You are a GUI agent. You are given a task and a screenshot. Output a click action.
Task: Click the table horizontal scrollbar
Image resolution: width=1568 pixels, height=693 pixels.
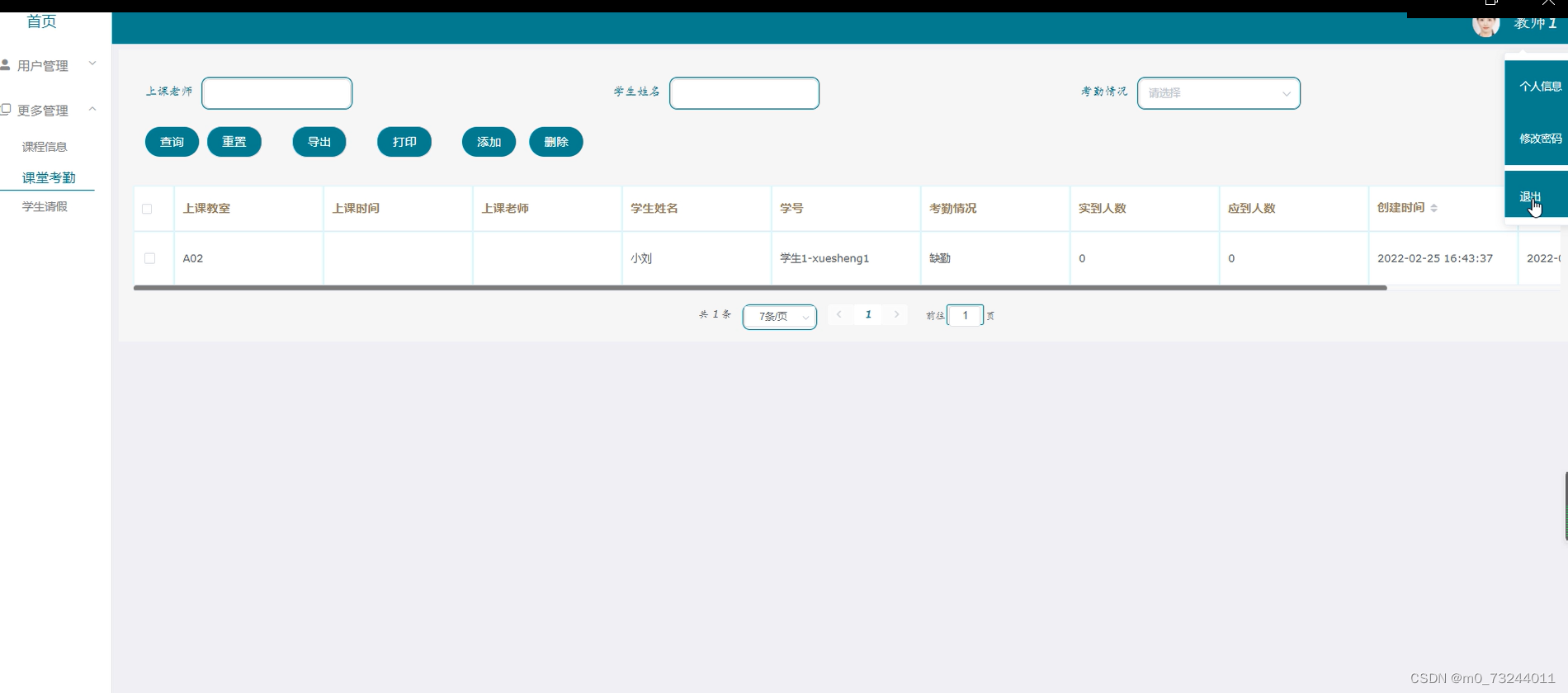[760, 288]
